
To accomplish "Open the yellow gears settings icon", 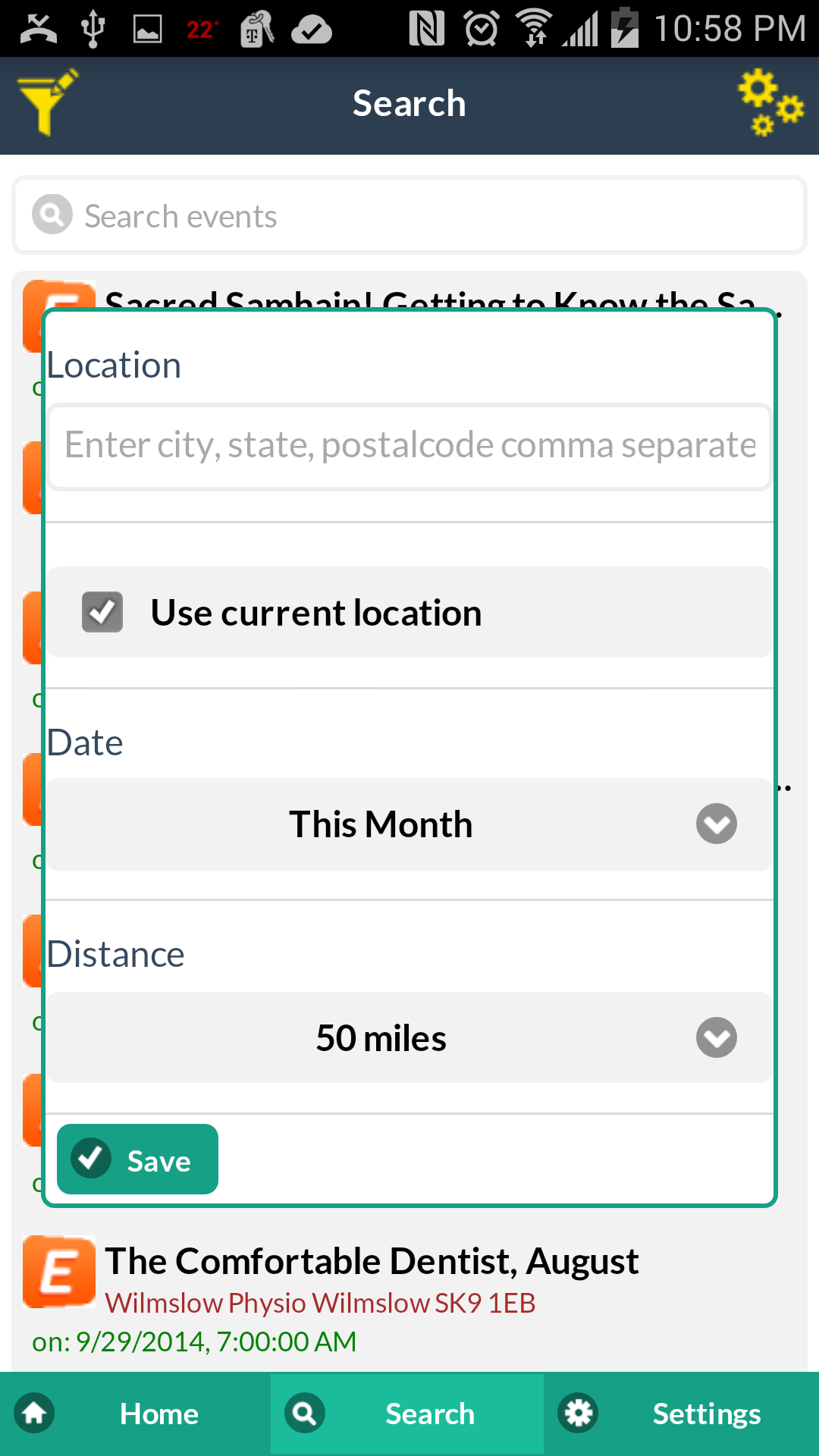I will 770,102.
